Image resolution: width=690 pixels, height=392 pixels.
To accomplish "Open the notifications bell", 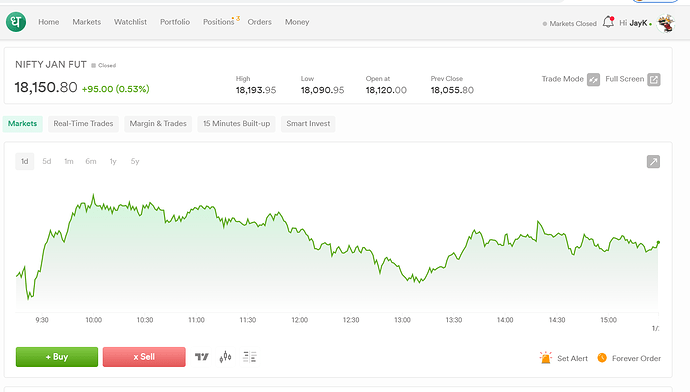I will 608,22.
